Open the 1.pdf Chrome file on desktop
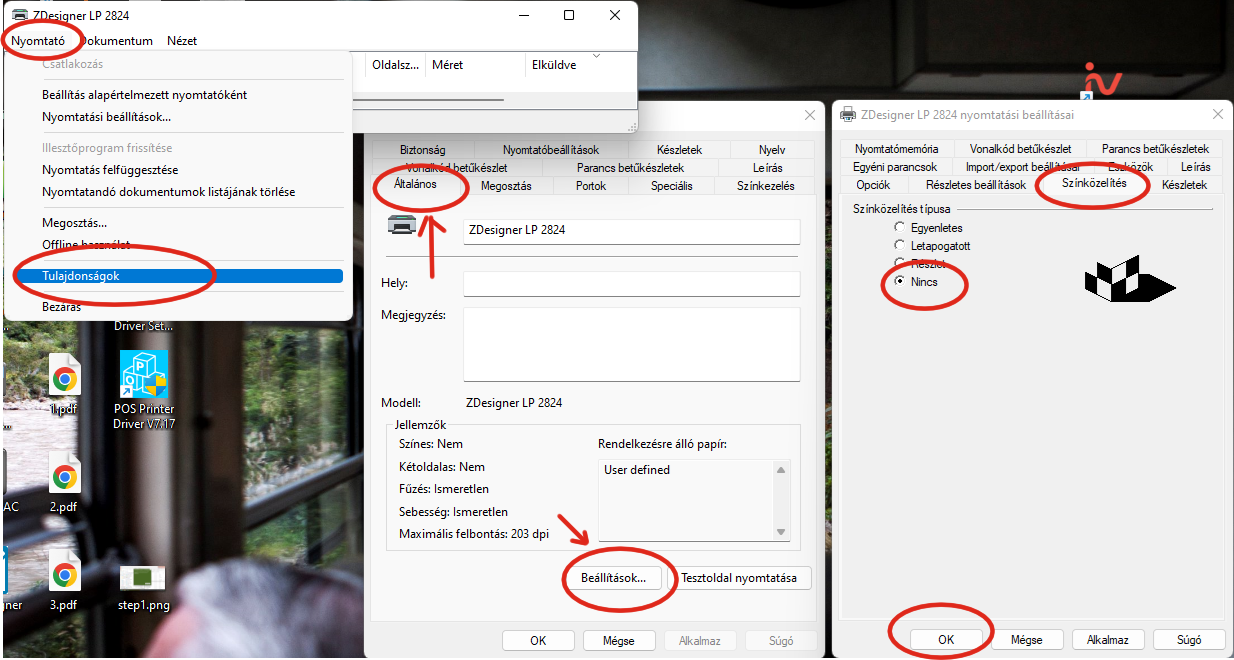The image size is (1234, 660). (64, 386)
